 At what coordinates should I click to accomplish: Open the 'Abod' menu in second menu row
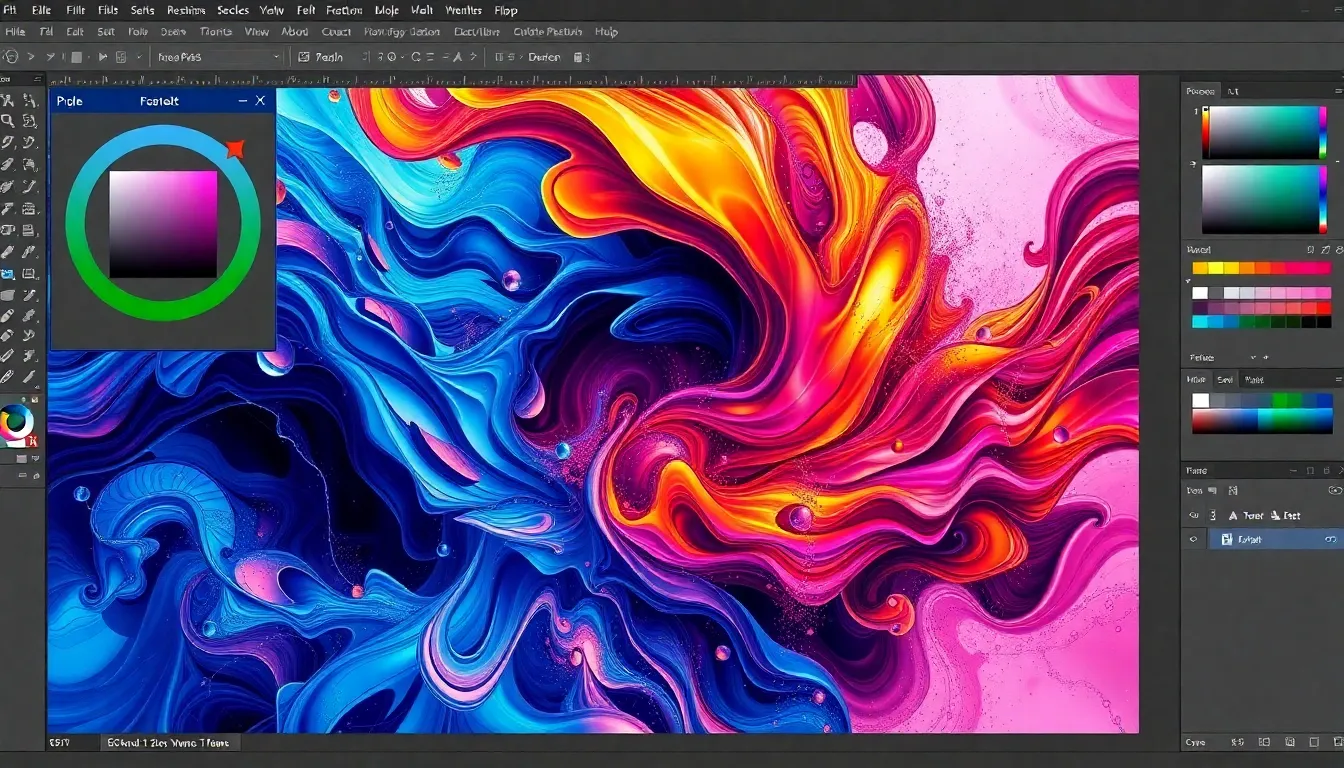pyautogui.click(x=295, y=32)
